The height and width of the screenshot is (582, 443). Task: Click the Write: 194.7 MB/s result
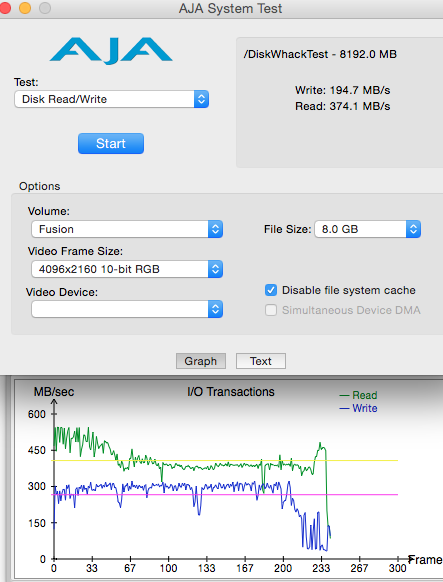[x=342, y=90]
